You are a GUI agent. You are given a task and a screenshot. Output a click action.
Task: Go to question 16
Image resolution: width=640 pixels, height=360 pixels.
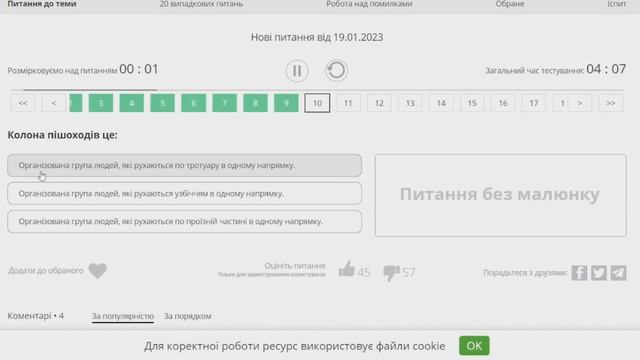[503, 103]
